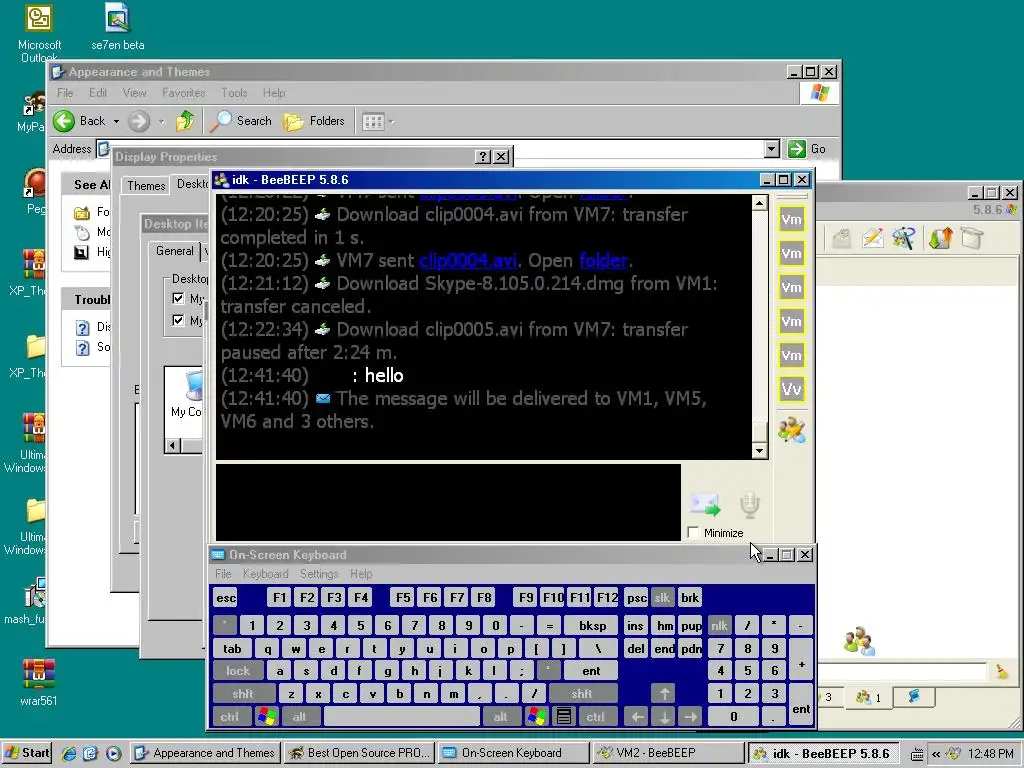The height and width of the screenshot is (768, 1024).
Task: Open the Settings menu in On-Screen Keyboard
Action: coord(319,573)
